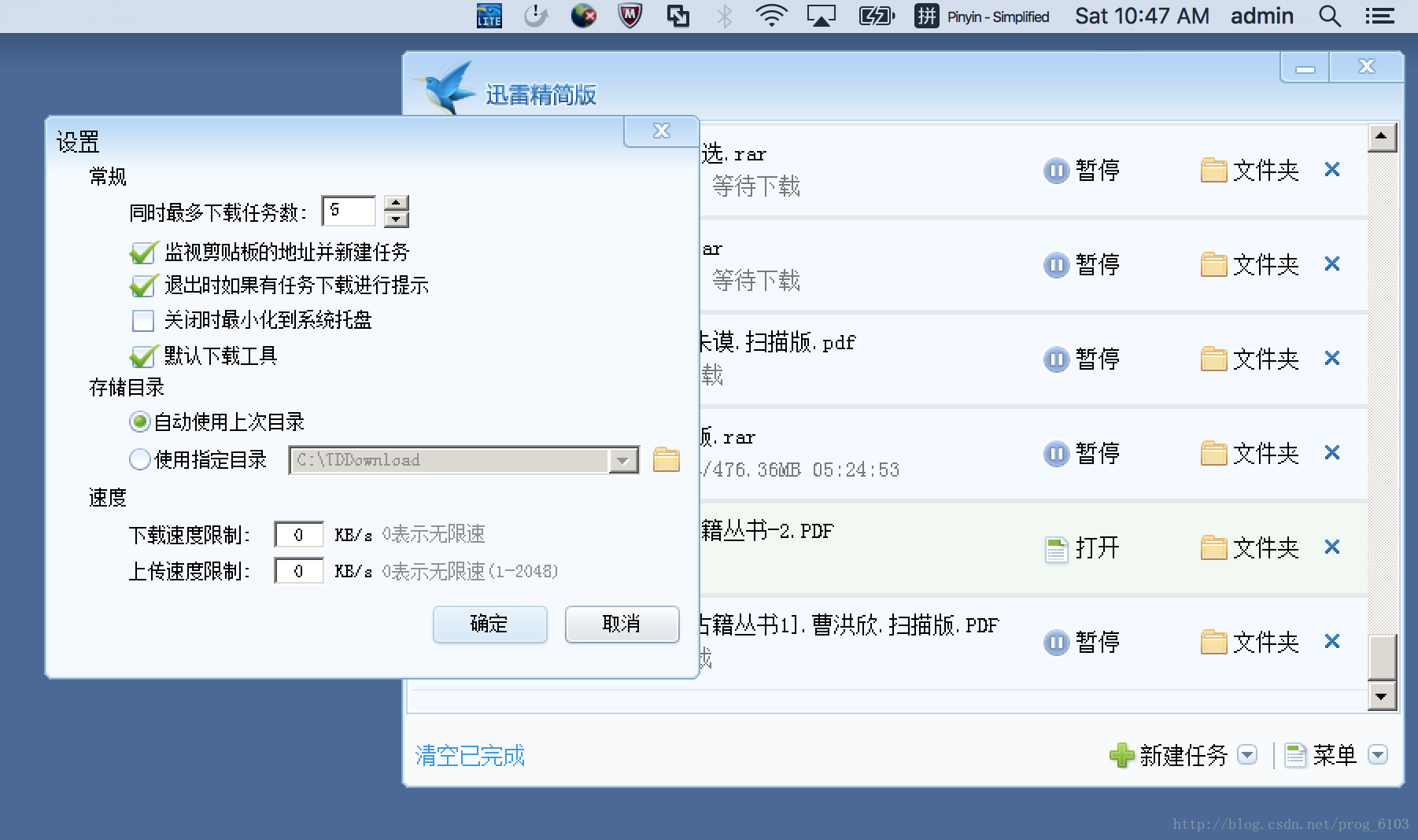This screenshot has height=840, width=1418.
Task: Click 清空已完成 link
Action: click(x=470, y=756)
